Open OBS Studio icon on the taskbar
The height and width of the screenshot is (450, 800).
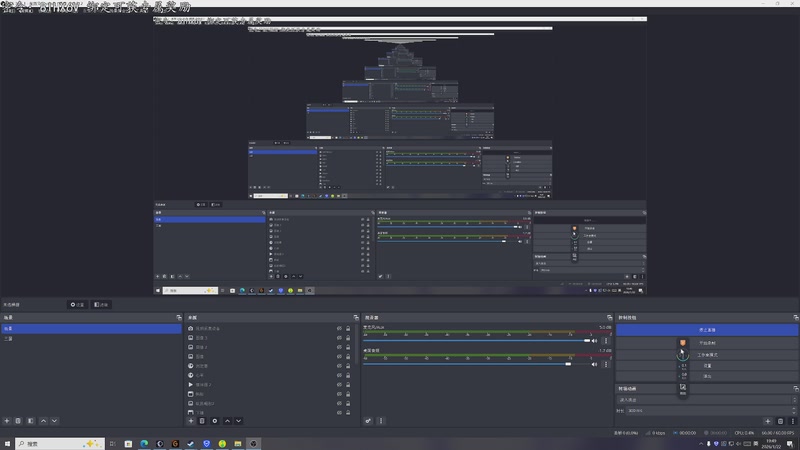click(x=254, y=444)
